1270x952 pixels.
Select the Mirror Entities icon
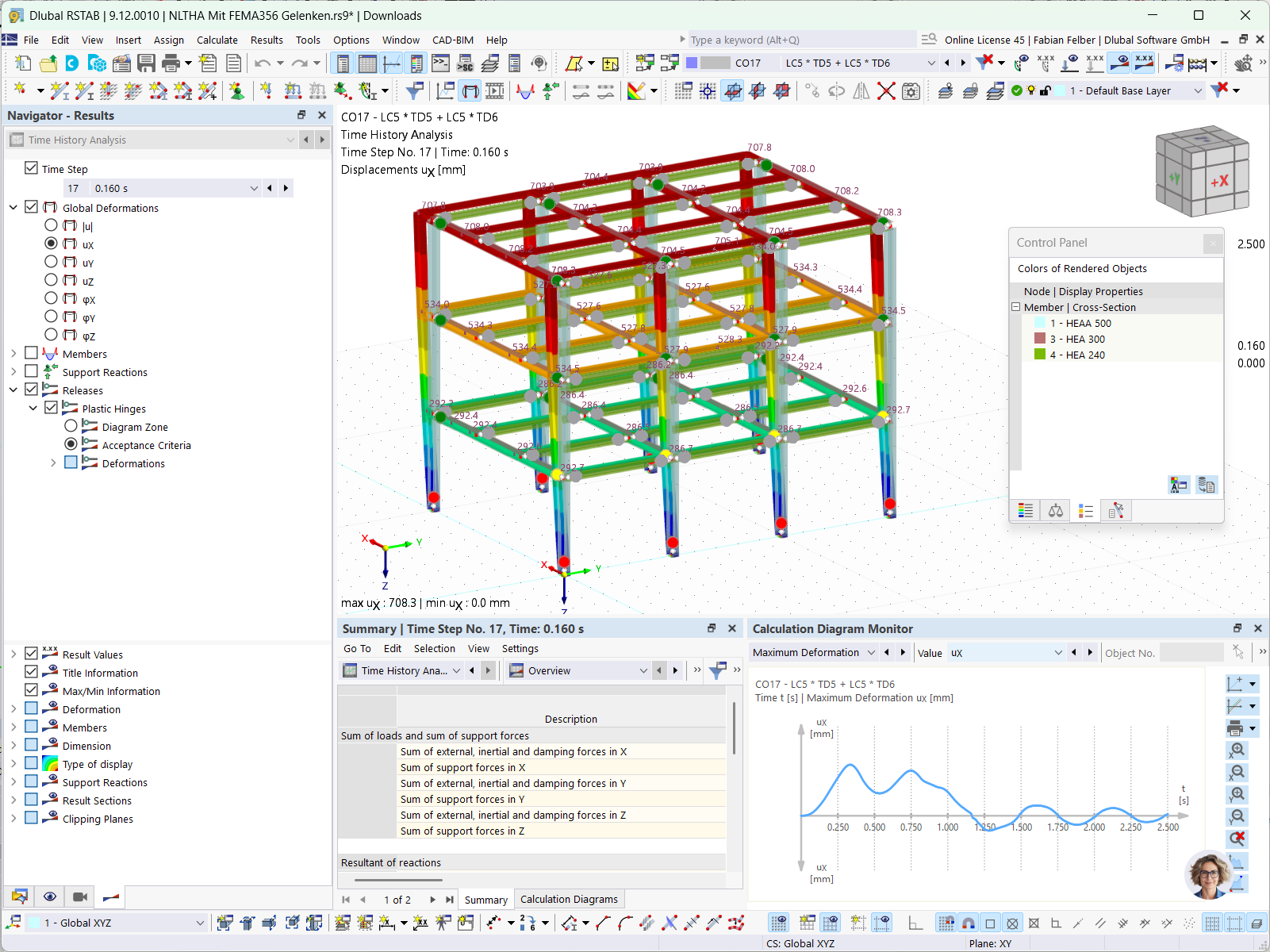(861, 90)
